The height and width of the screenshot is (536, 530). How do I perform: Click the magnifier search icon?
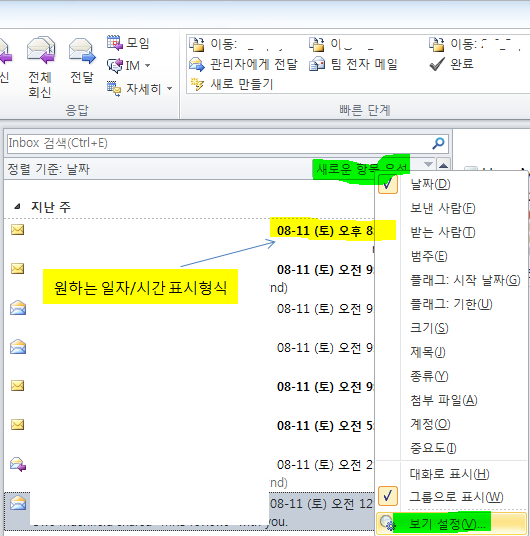tap(438, 143)
